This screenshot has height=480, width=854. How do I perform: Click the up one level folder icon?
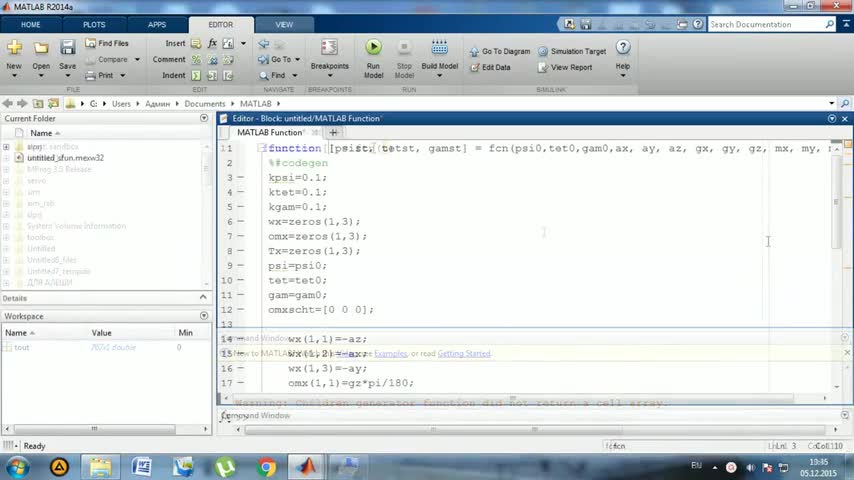[38, 104]
